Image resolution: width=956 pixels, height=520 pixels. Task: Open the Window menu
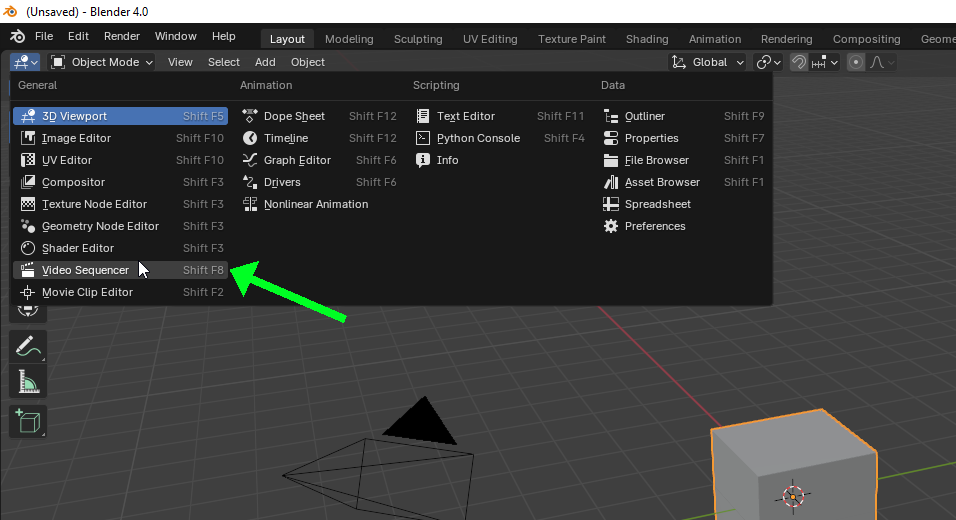click(176, 37)
